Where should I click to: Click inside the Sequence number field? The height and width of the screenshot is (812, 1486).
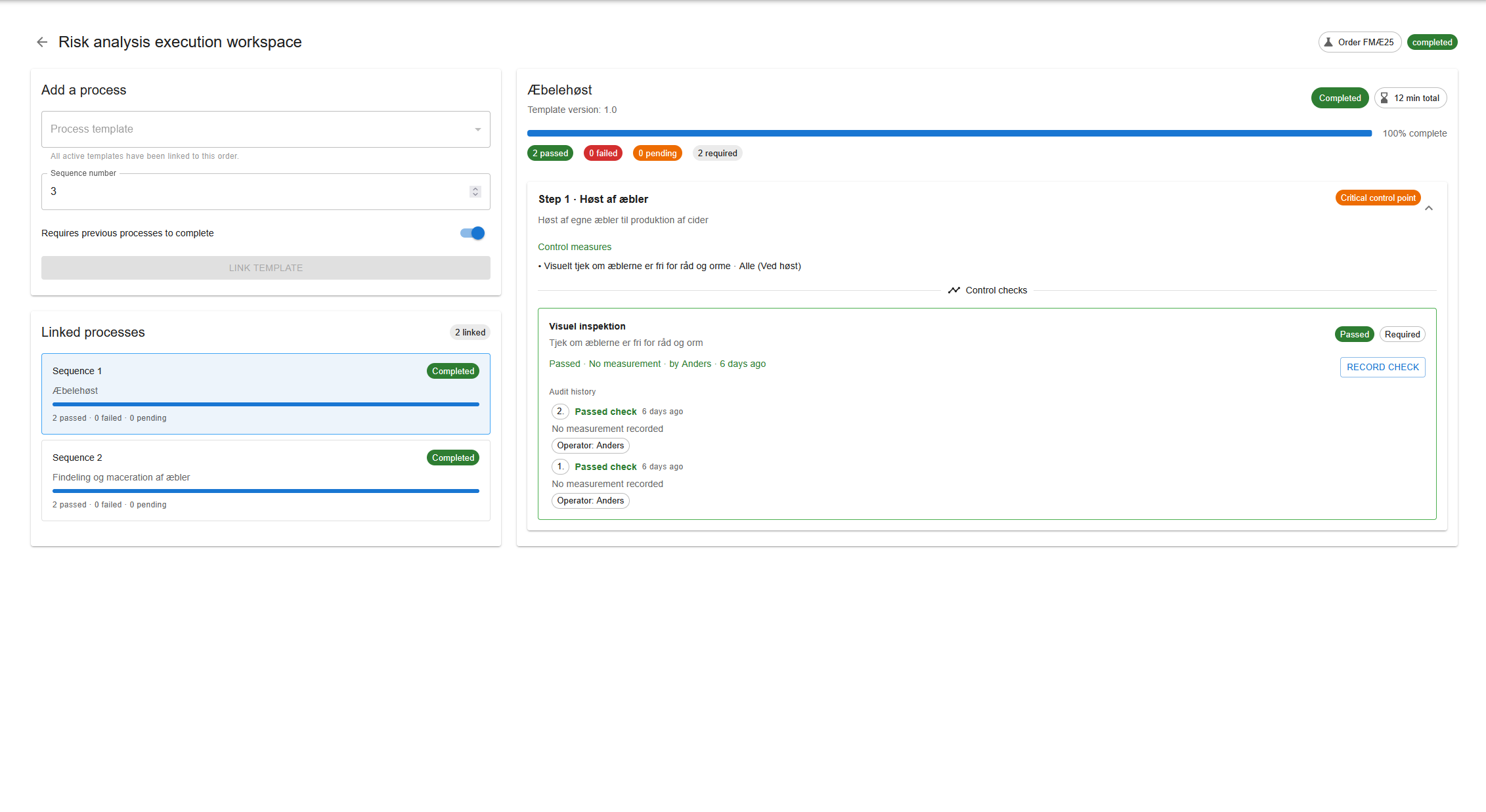[197, 191]
